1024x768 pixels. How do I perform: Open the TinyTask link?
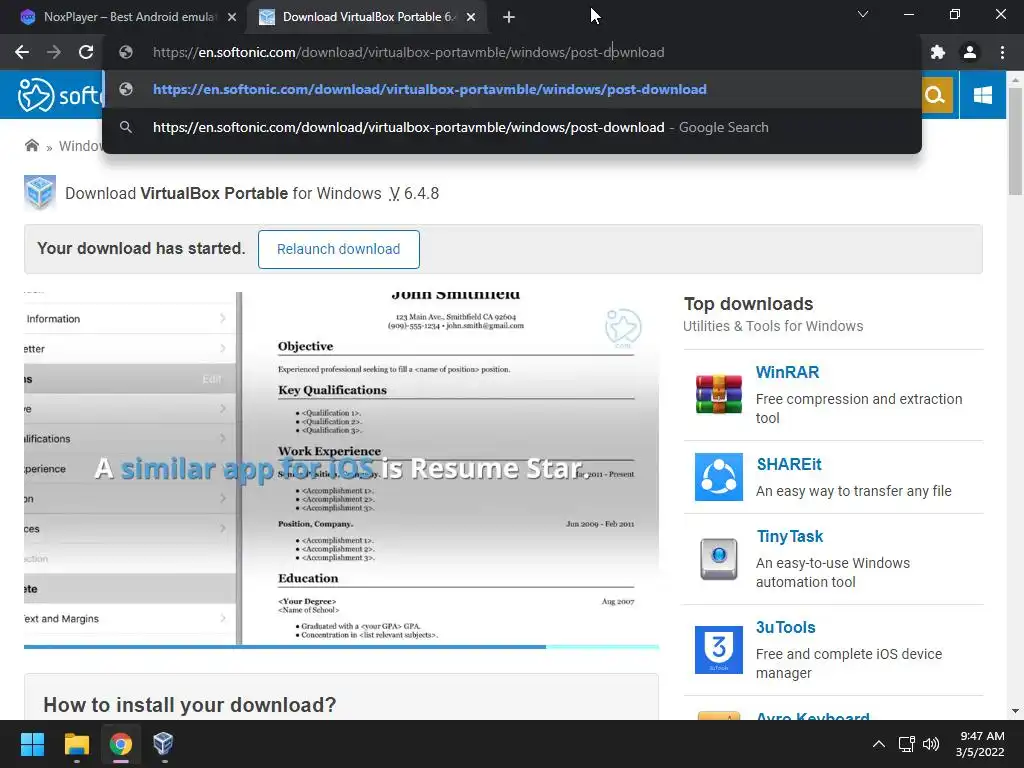tap(790, 537)
